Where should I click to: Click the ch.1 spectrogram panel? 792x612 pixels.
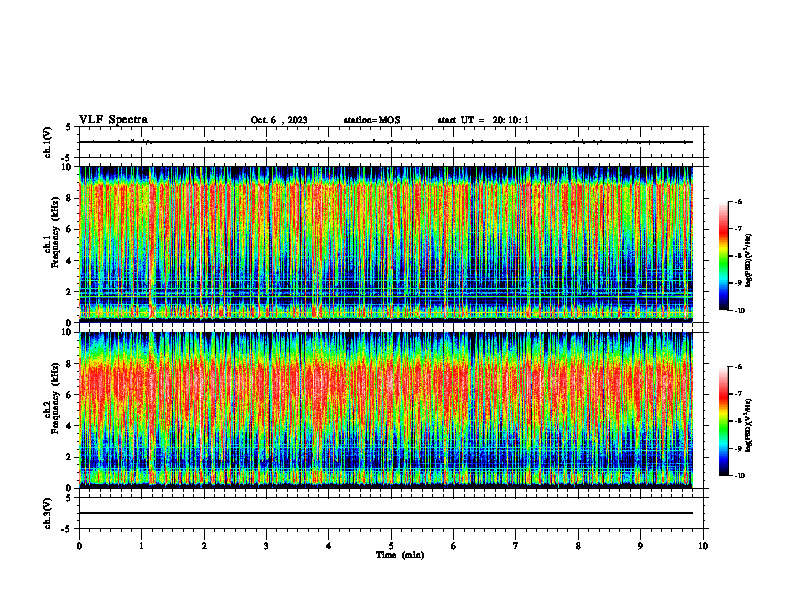[386, 244]
